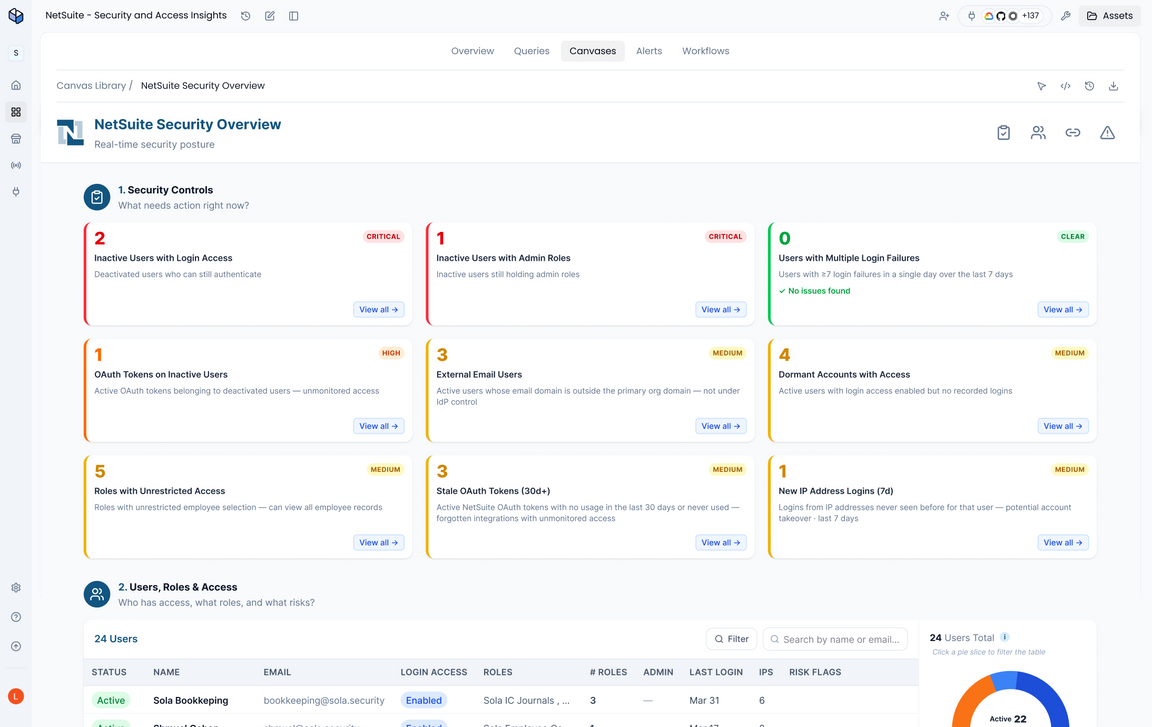Click the warning triangle icon in canvas header

point(1107,133)
